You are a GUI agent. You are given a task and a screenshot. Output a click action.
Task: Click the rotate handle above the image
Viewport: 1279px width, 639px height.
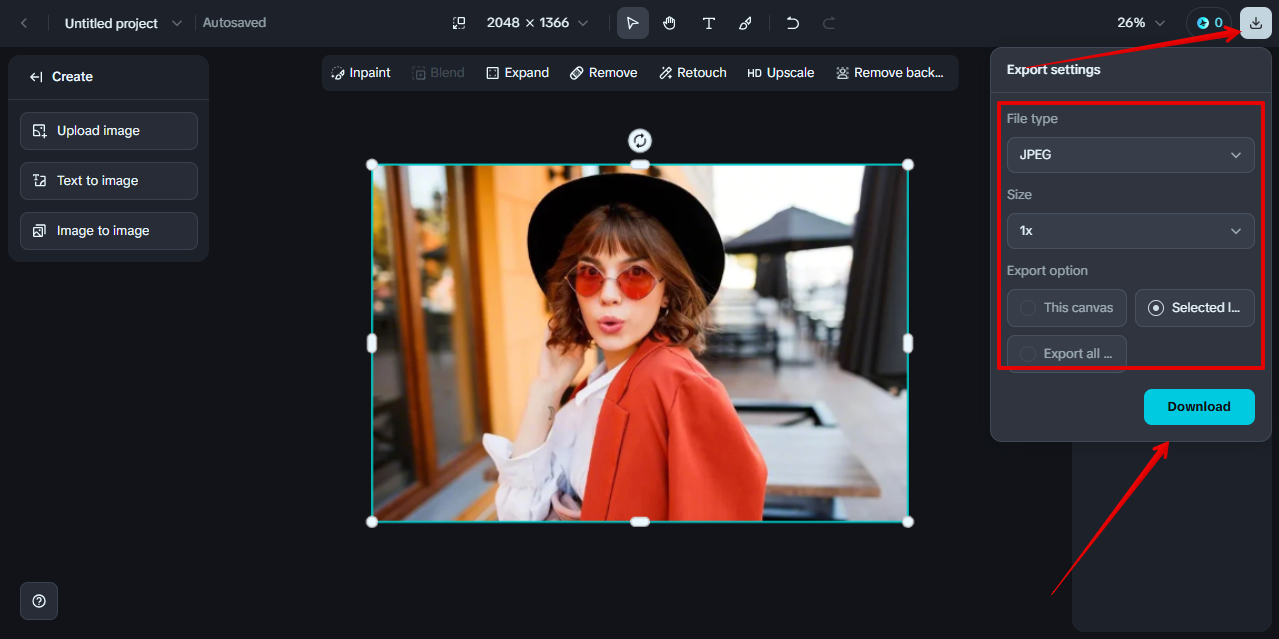coord(640,140)
